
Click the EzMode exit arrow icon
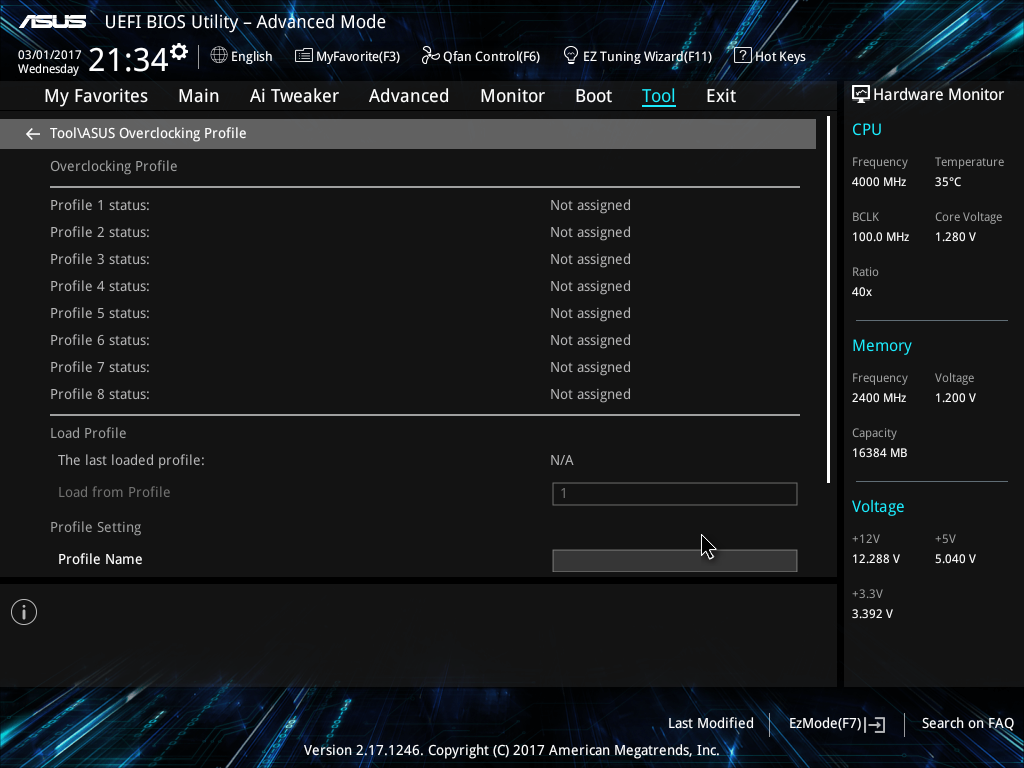pos(877,724)
